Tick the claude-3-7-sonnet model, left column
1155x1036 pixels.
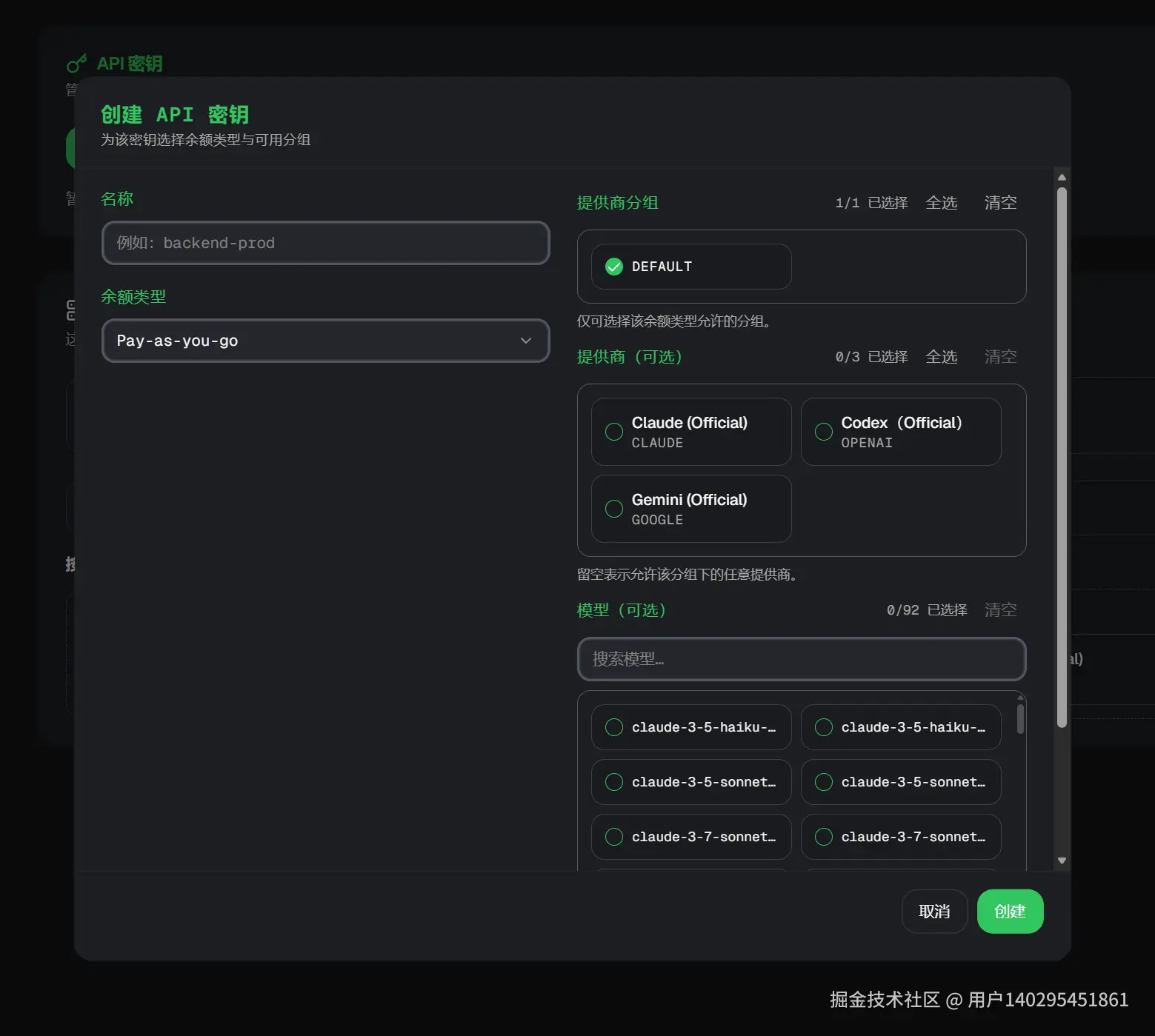[x=691, y=837]
